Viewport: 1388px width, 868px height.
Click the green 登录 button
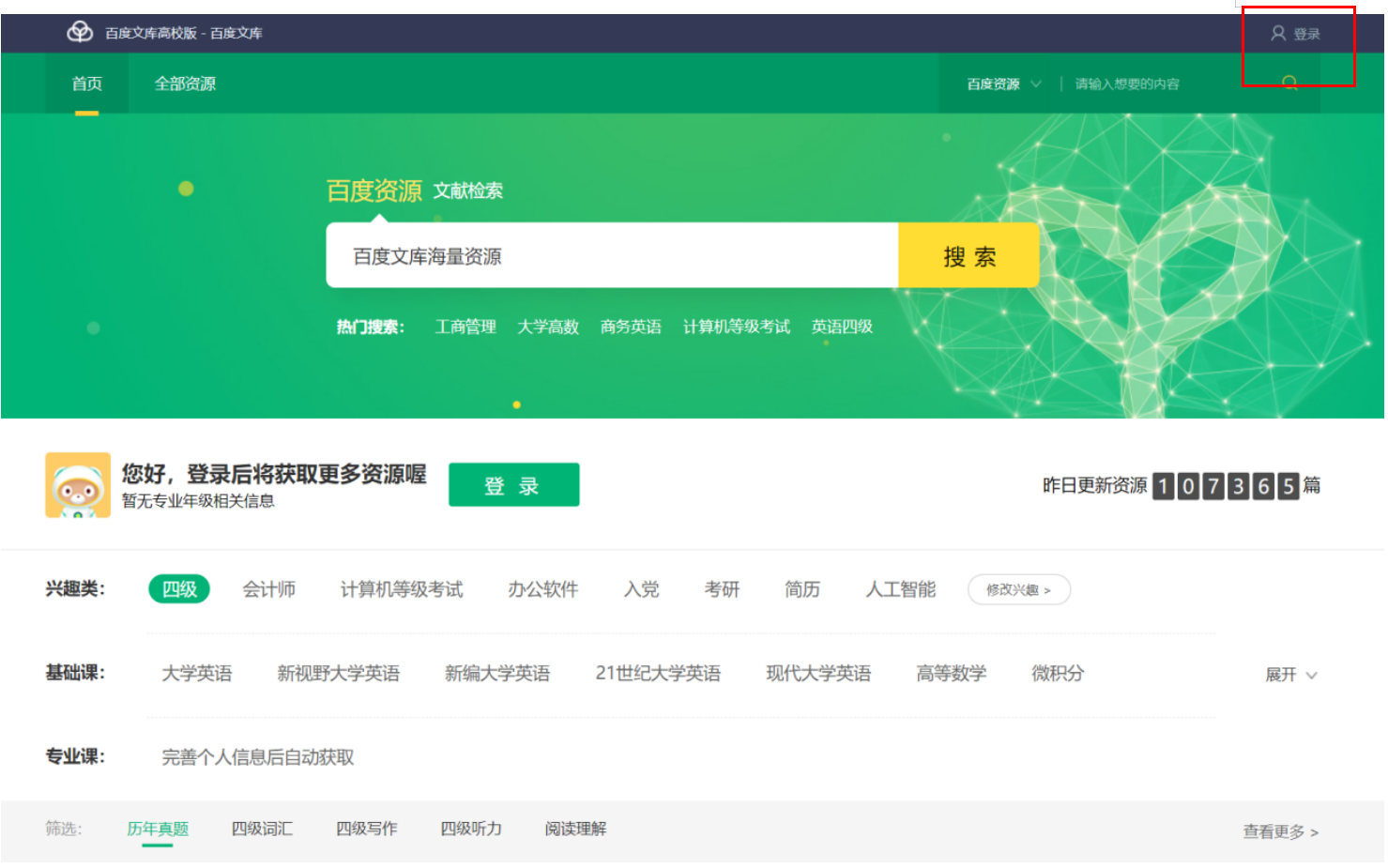(x=513, y=484)
